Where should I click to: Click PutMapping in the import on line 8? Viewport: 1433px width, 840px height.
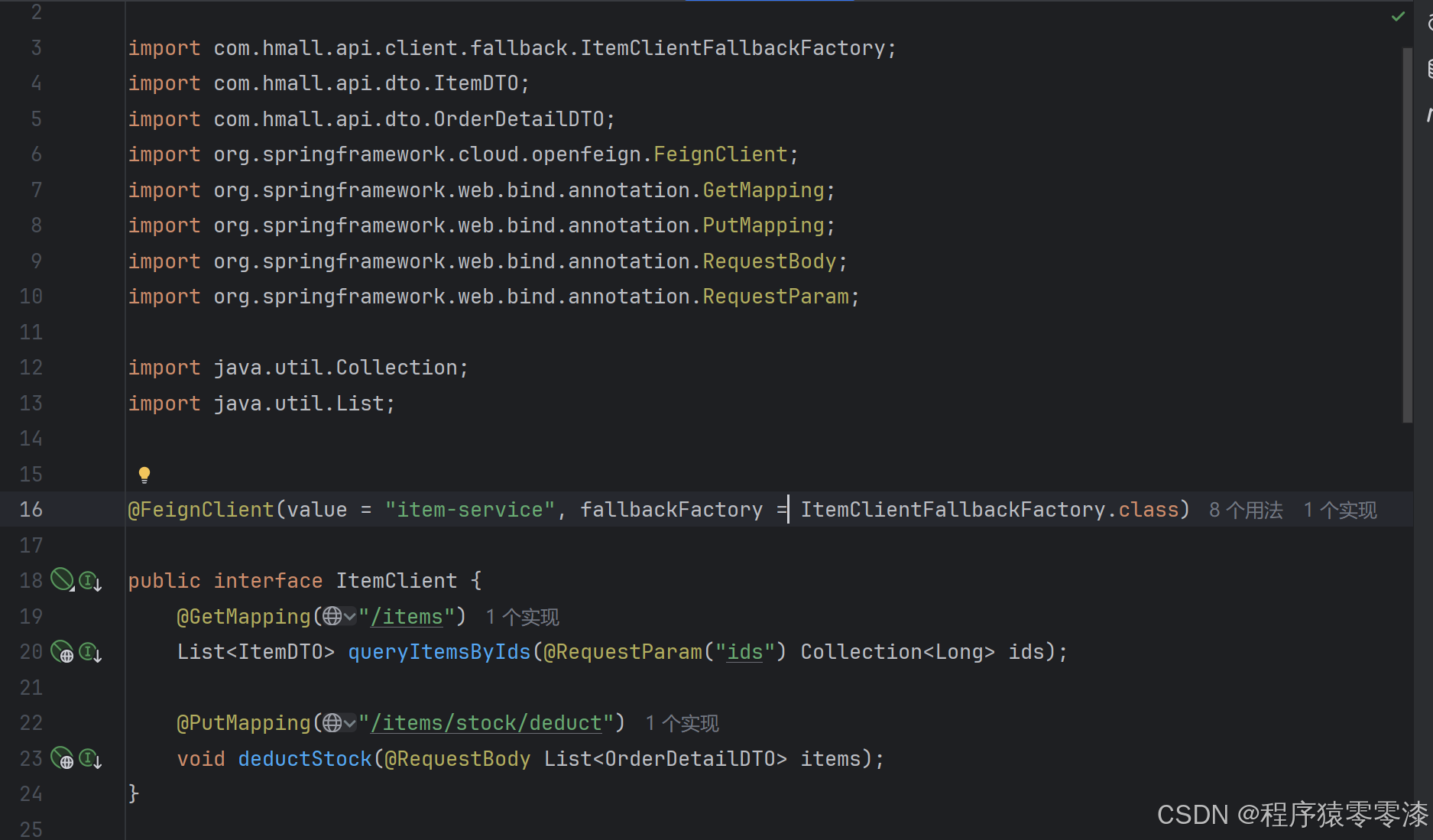(x=764, y=225)
